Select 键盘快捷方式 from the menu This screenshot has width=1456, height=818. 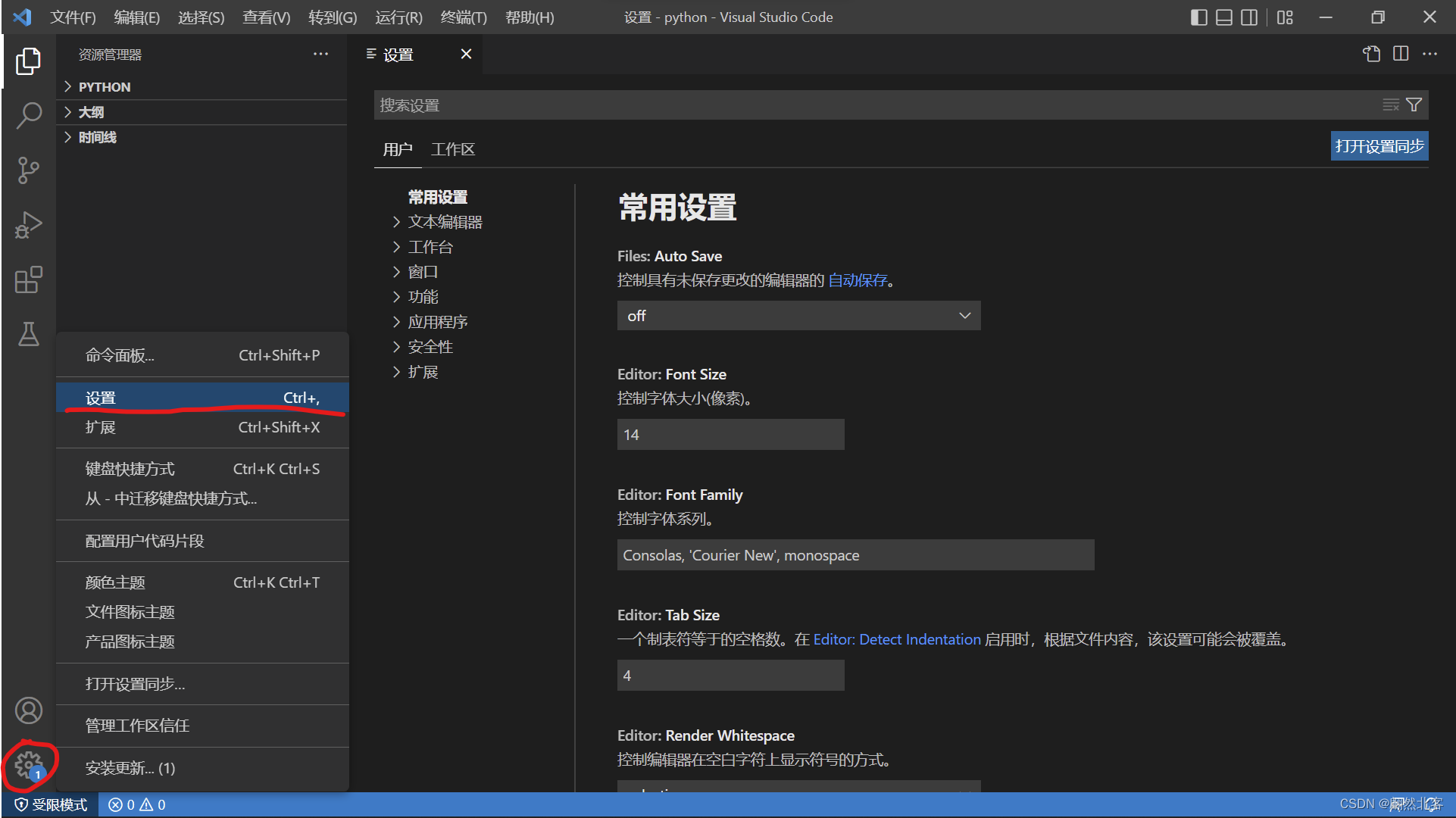click(x=130, y=469)
